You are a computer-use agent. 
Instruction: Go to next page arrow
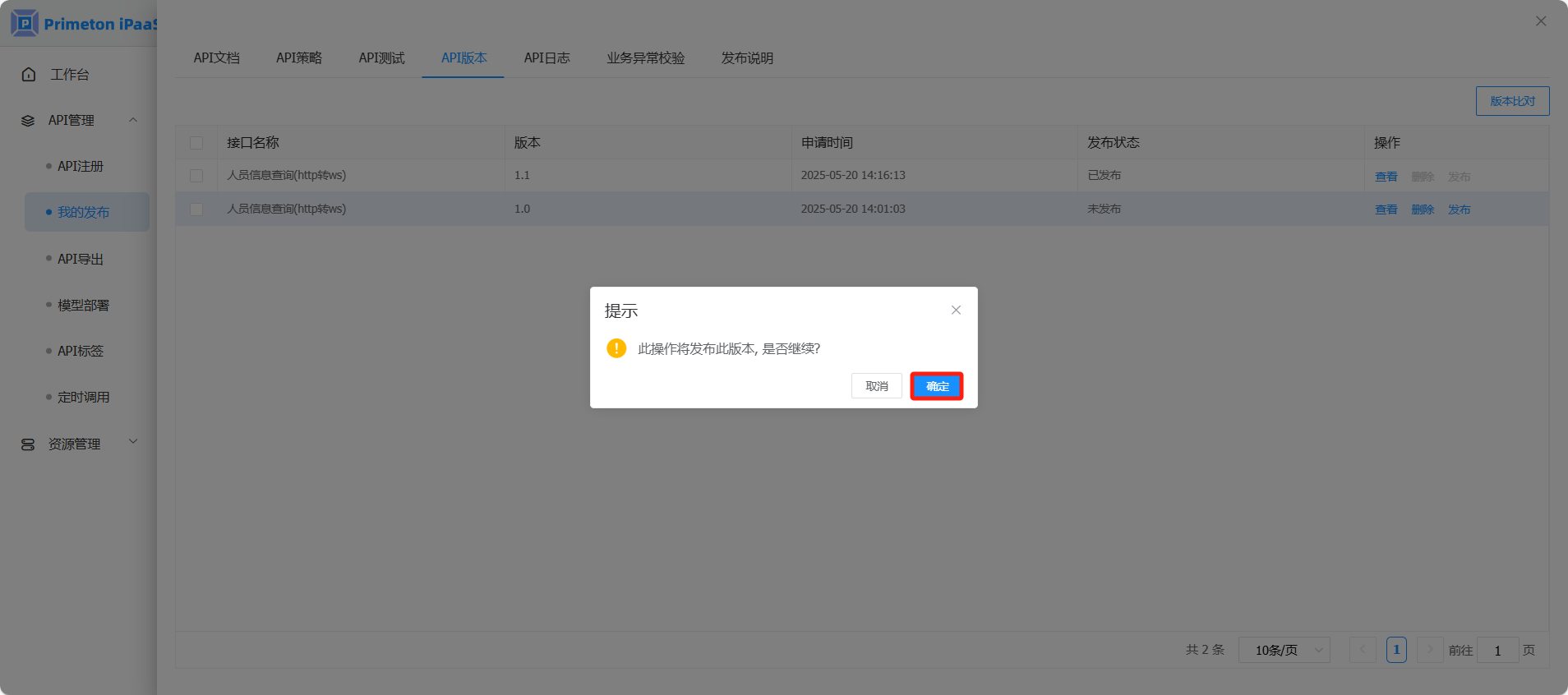click(1430, 650)
